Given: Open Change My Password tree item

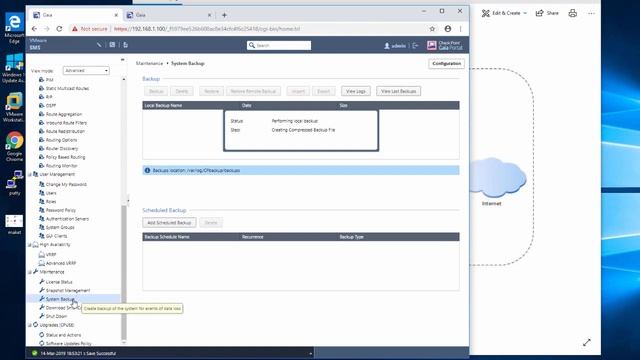Looking at the screenshot, I should pyautogui.click(x=66, y=184).
